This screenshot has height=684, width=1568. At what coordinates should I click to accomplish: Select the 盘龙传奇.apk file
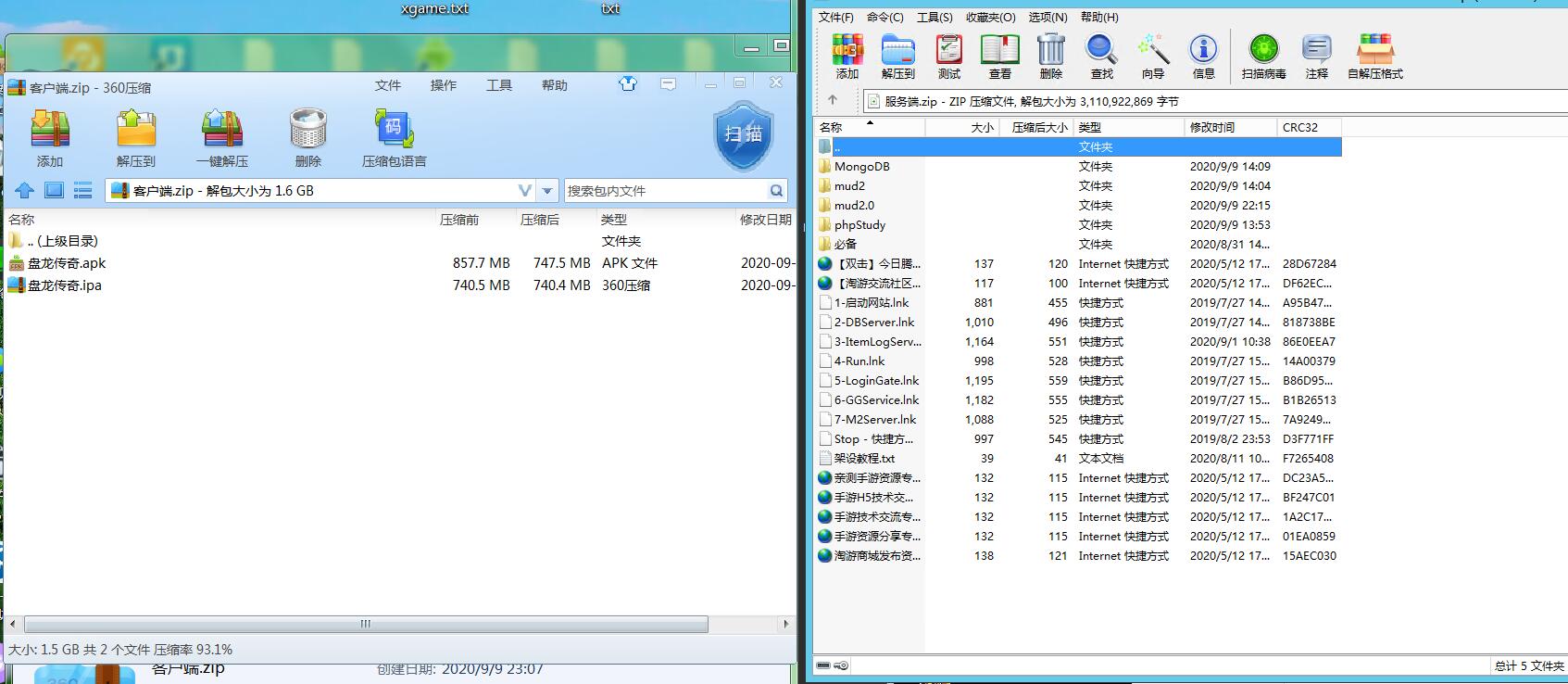(67, 263)
